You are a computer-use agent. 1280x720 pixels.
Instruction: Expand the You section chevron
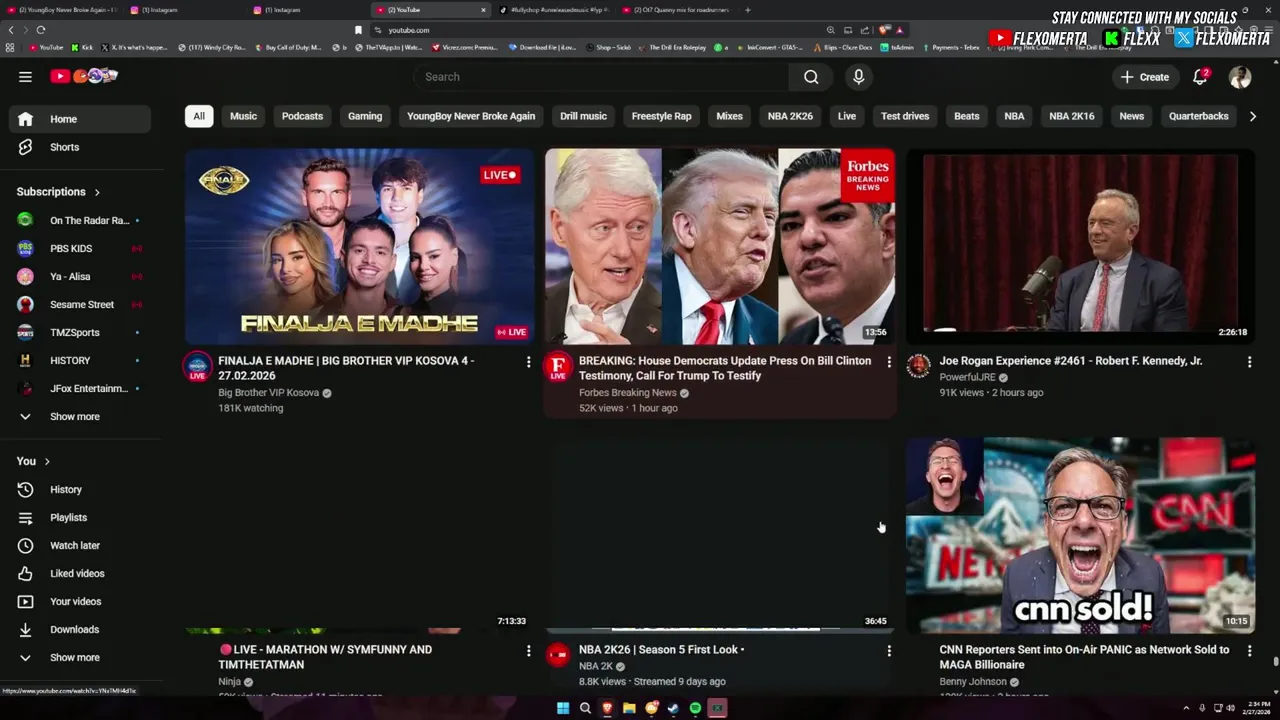[x=47, y=461]
